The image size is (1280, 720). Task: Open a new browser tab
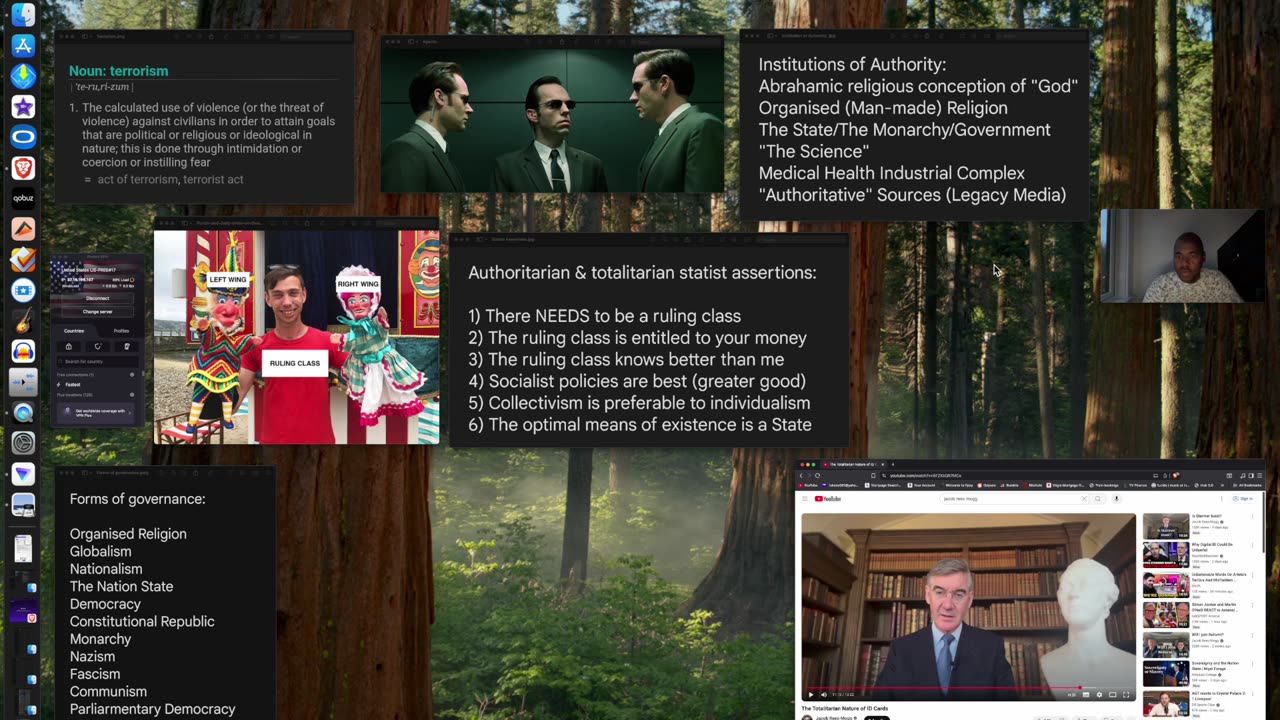click(893, 464)
